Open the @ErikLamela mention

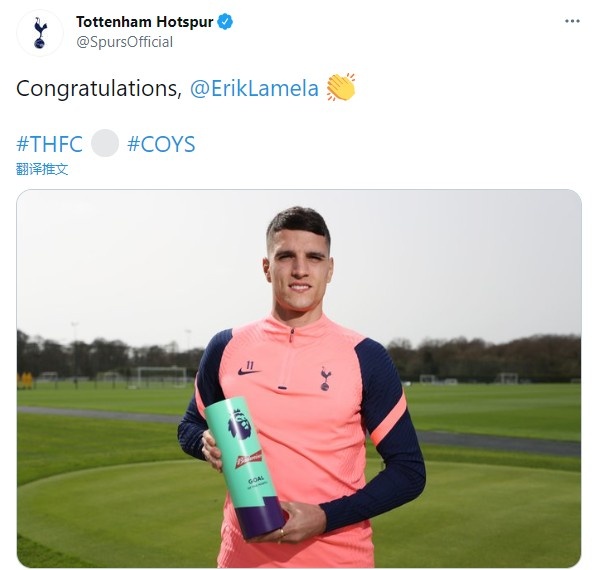coord(254,89)
